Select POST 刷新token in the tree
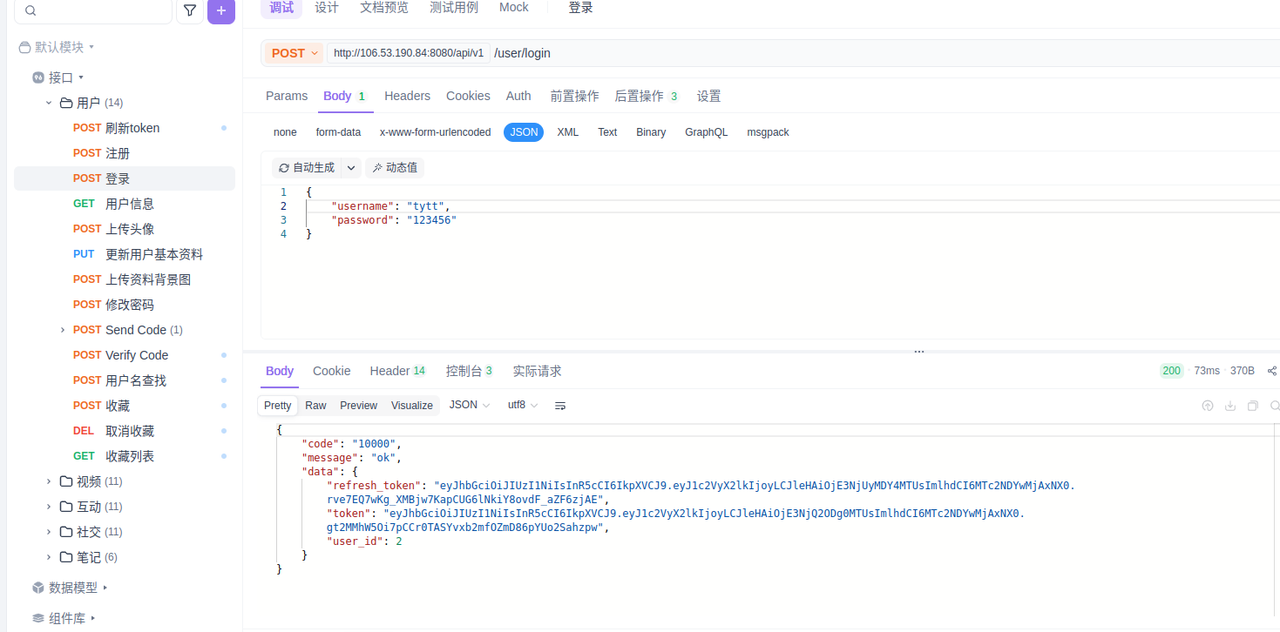 (125, 128)
